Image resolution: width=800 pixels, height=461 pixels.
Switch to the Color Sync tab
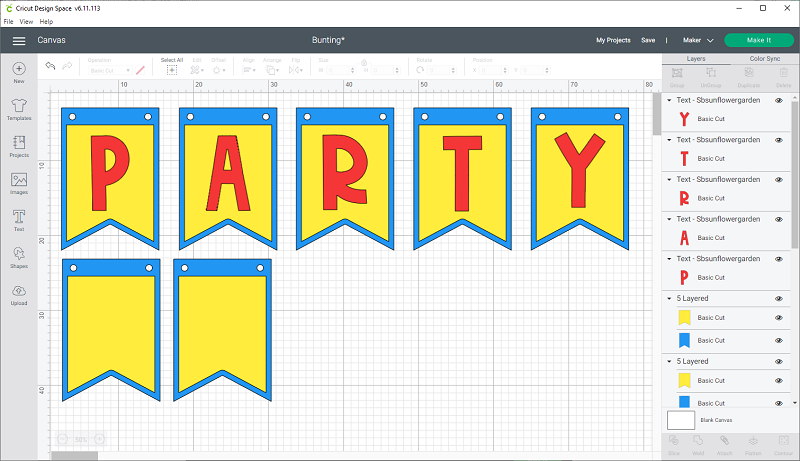click(x=764, y=59)
